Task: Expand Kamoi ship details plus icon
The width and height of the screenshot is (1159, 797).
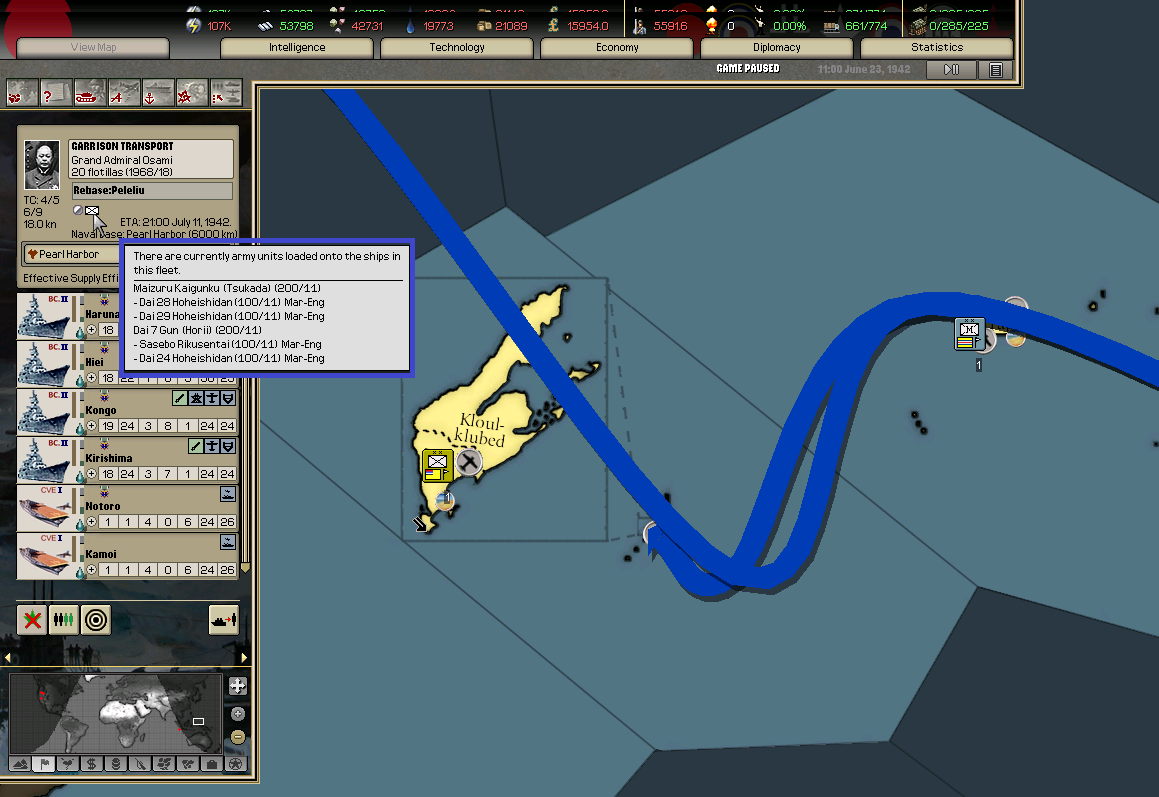Action: pyautogui.click(x=92, y=569)
